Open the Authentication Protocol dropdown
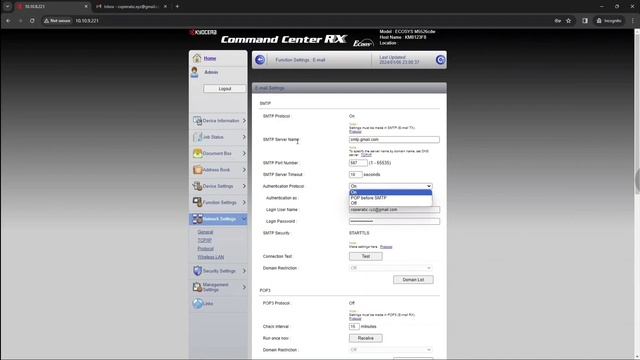640x360 pixels. pos(391,186)
